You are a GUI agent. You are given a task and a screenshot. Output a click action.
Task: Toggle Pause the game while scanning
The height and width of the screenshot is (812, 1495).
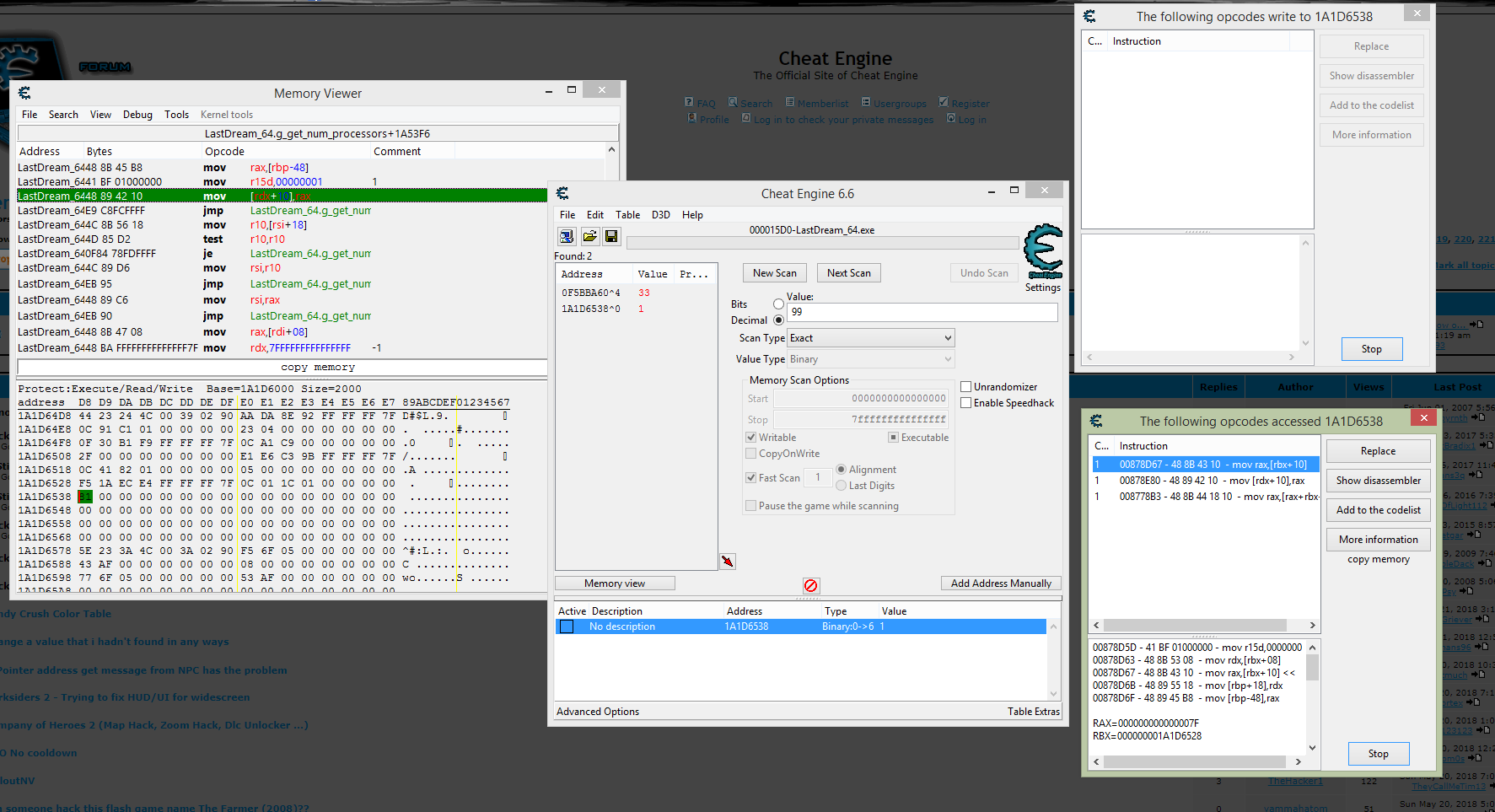tap(750, 506)
